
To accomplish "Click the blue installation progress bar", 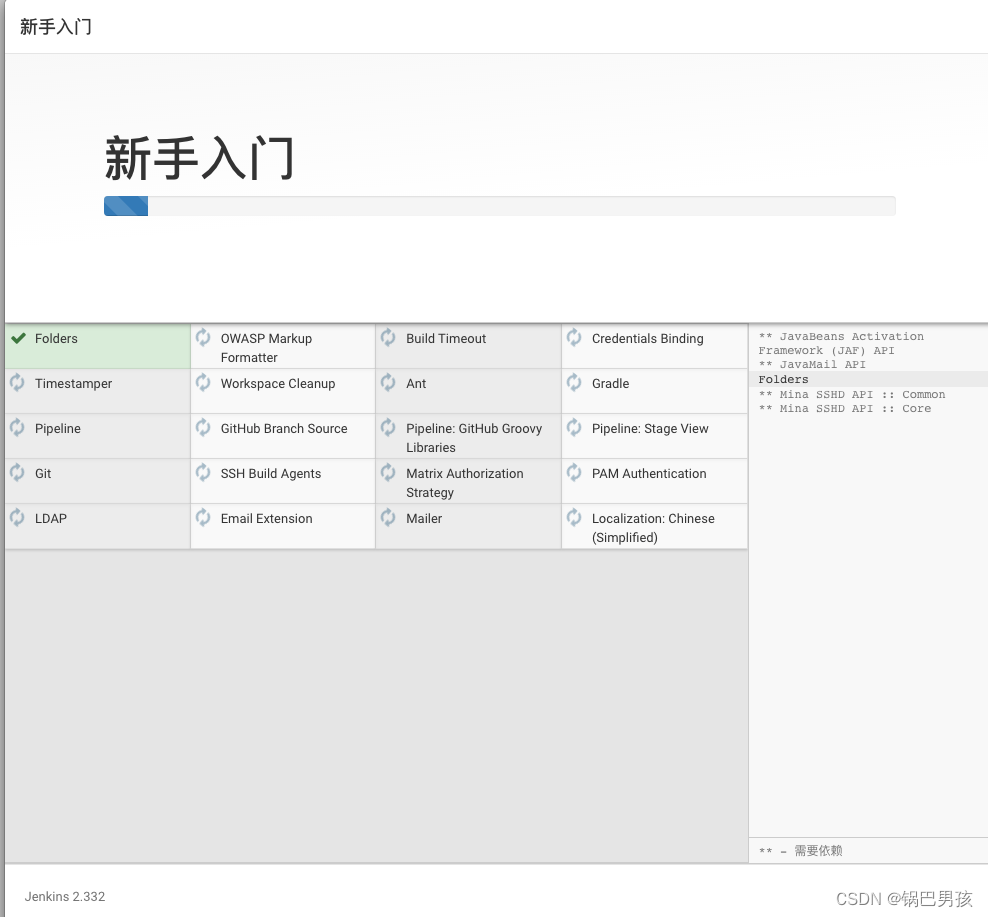I will coord(125,206).
